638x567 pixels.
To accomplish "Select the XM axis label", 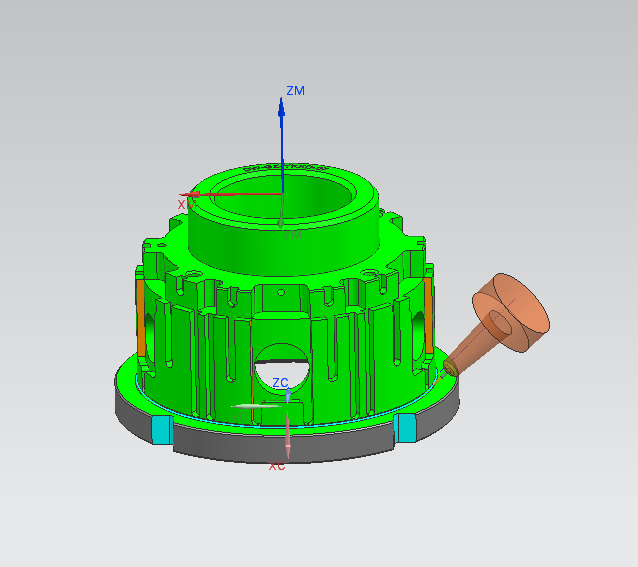I will point(187,204).
